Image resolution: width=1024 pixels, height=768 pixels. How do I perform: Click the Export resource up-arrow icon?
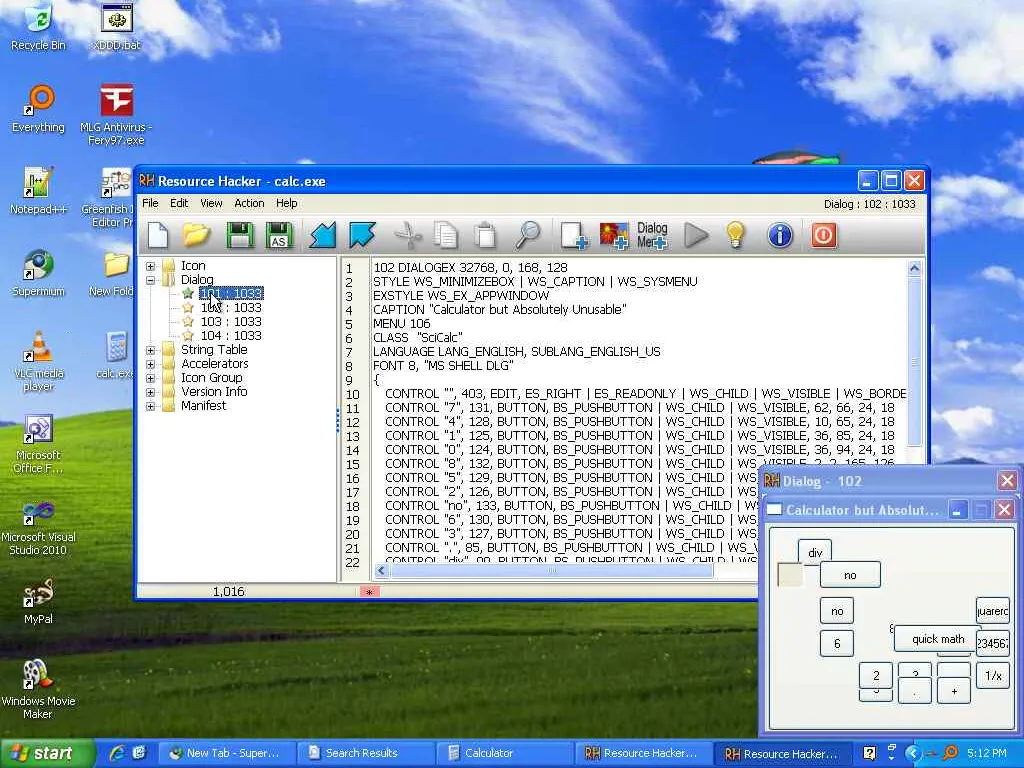(x=362, y=235)
